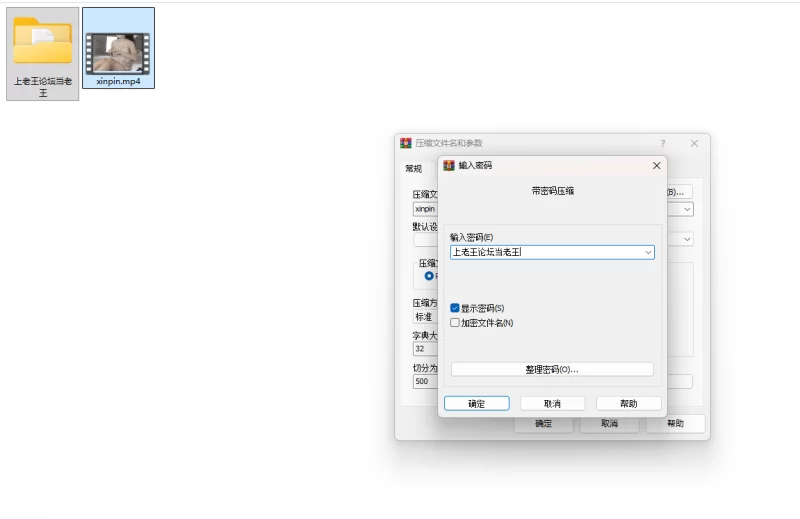Click inside the 输入密码 text field
Viewport: 800px width, 519px height.
tap(545, 253)
